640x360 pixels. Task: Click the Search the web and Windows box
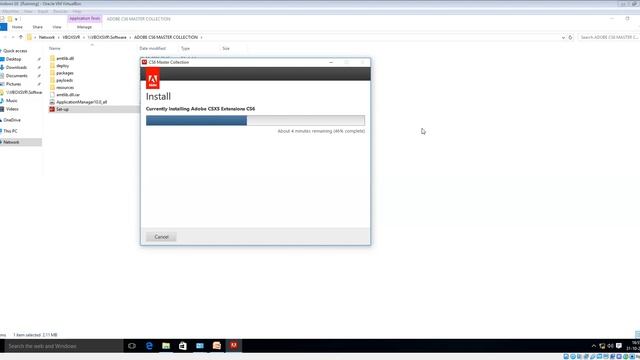click(64, 346)
